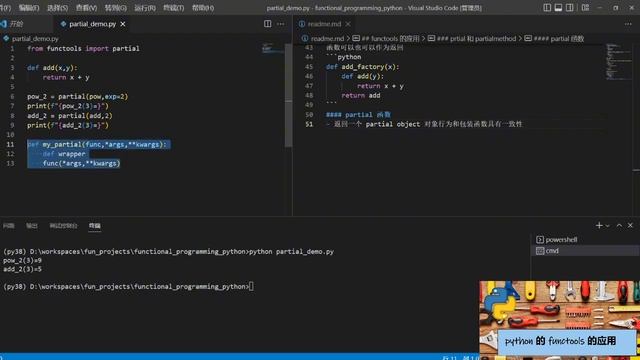Open the 查看(V) menu
640x360 pixels.
(x=87, y=8)
